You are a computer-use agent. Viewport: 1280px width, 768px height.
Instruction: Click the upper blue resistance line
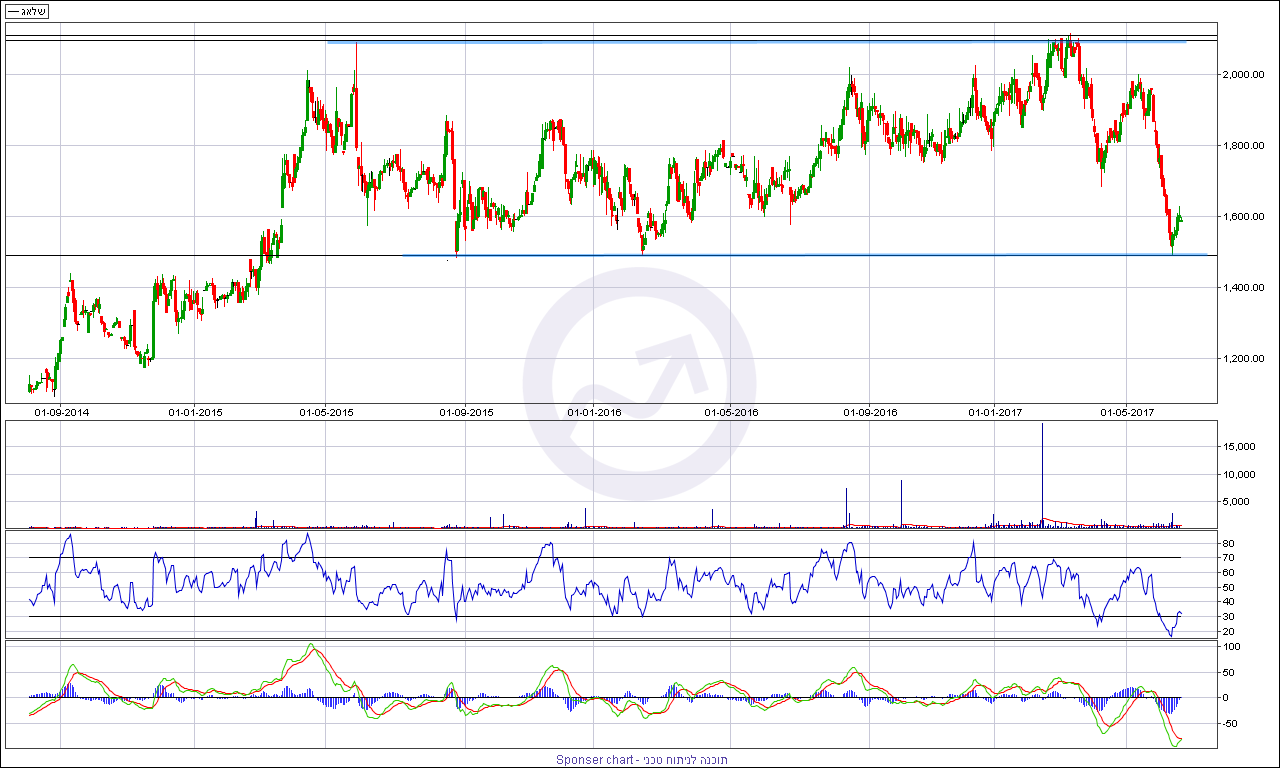click(700, 42)
